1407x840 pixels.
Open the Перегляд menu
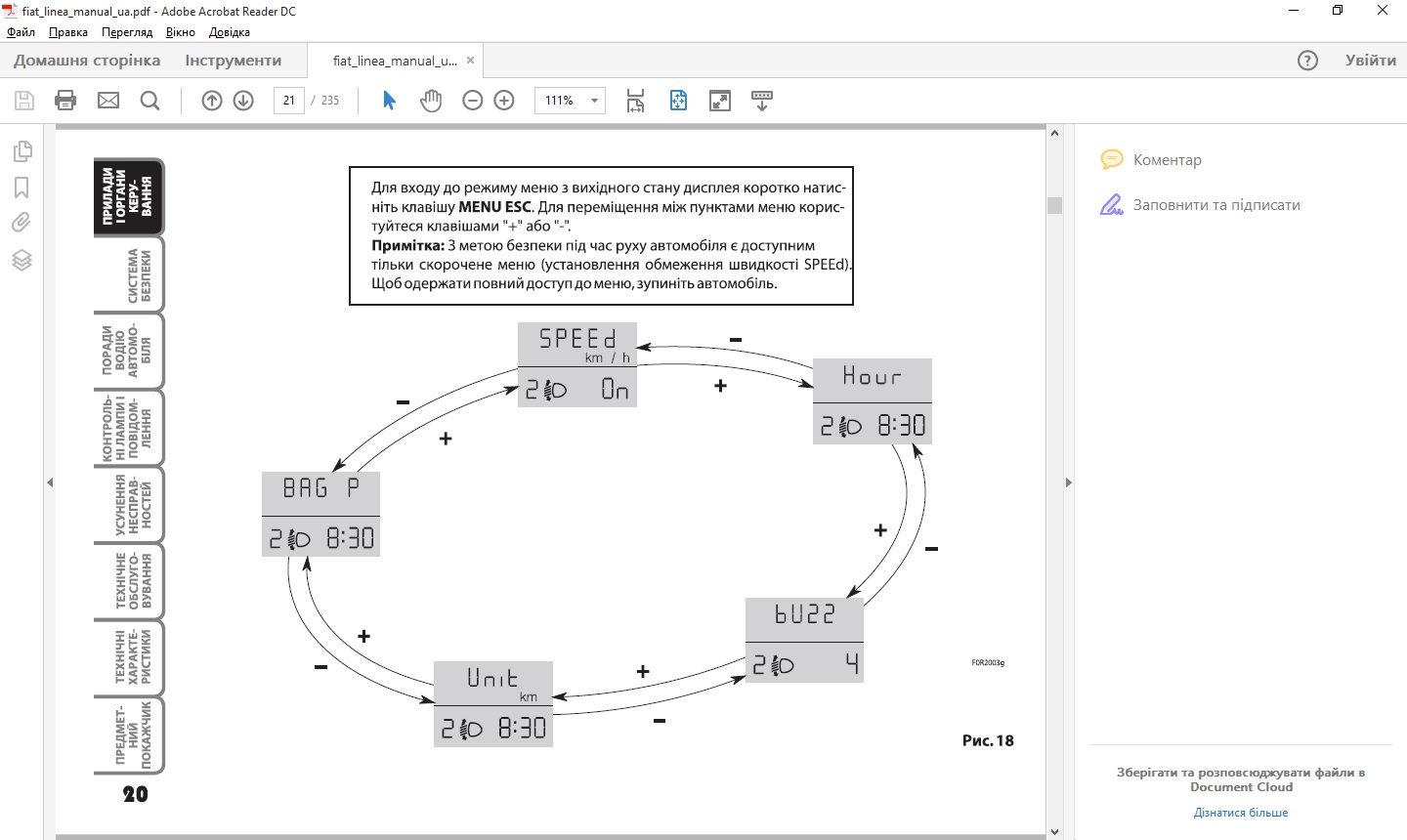point(127,32)
